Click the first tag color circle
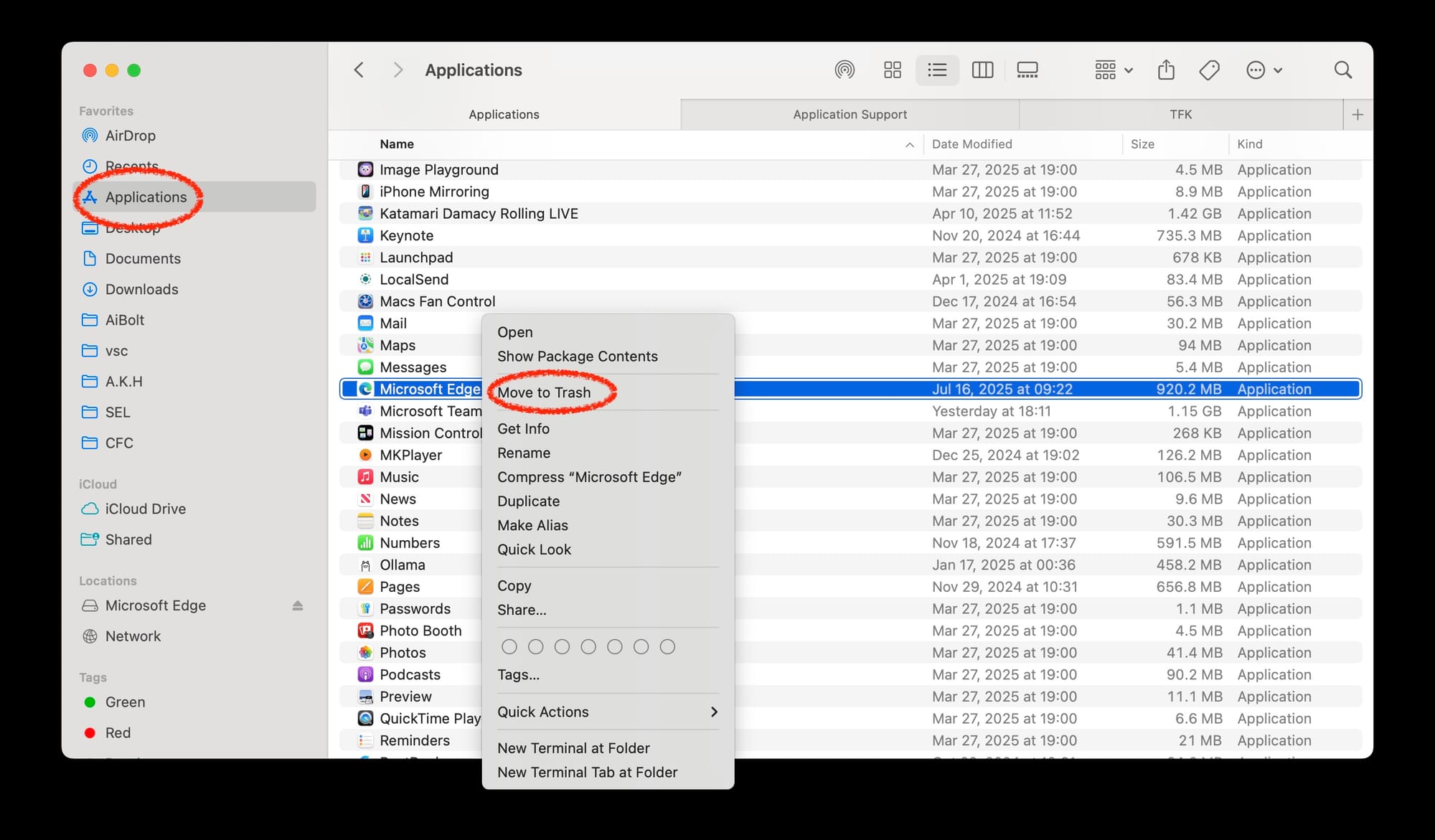The image size is (1435, 840). [509, 647]
